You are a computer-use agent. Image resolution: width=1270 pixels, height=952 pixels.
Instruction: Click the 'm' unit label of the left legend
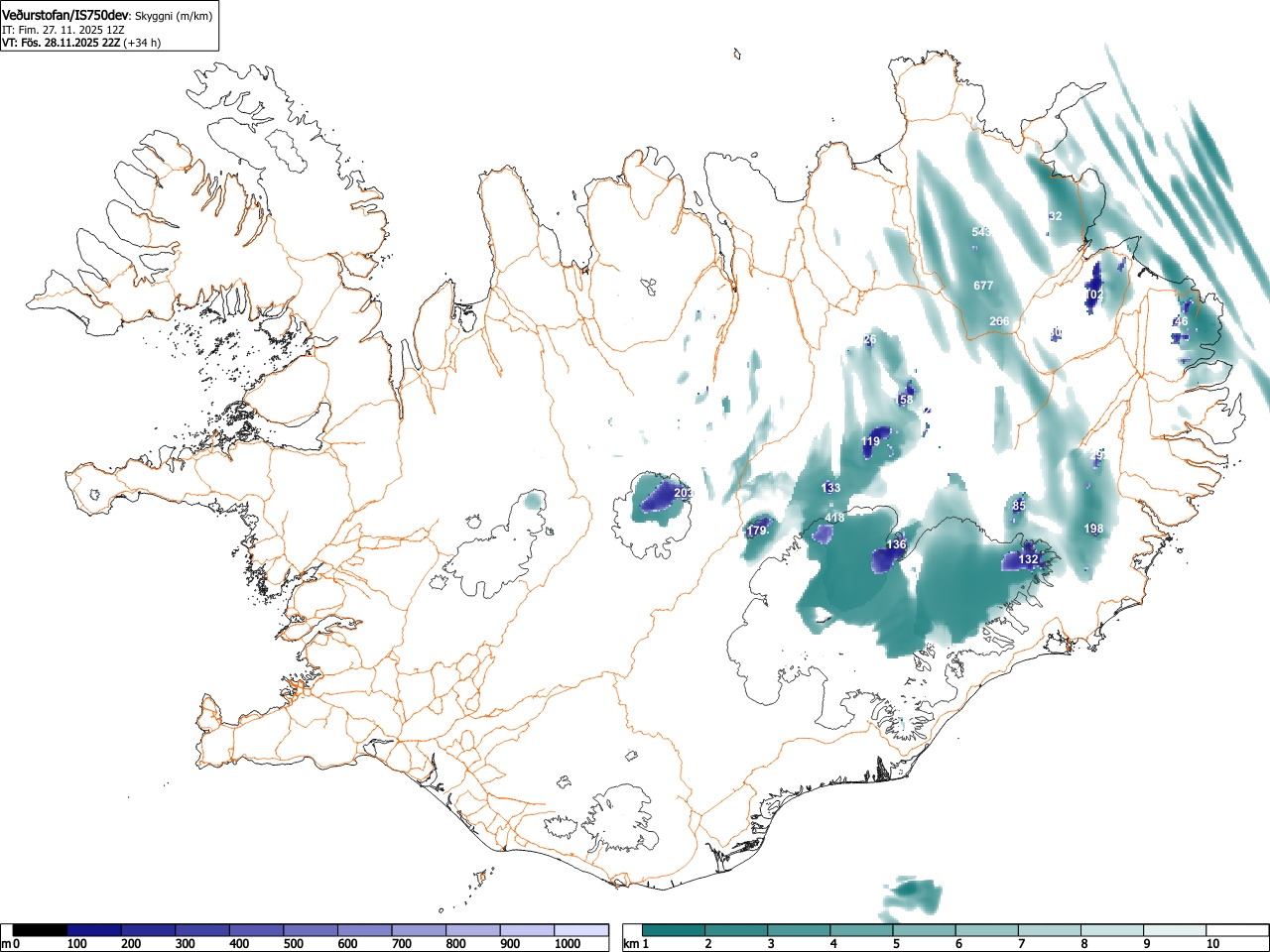pos(6,944)
